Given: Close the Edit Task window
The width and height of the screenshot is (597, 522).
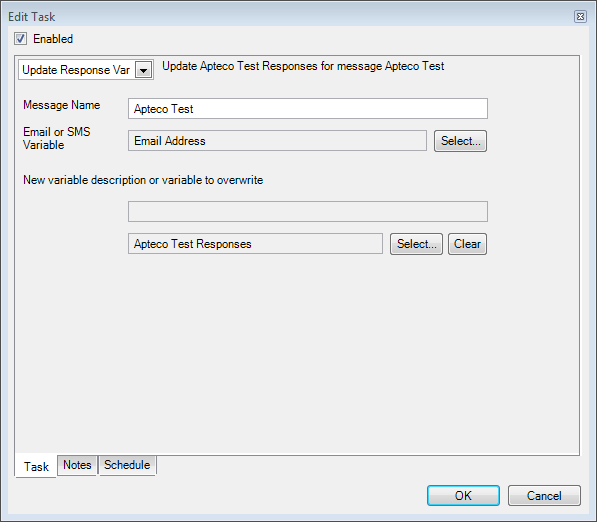Looking at the screenshot, I should click(x=580, y=17).
